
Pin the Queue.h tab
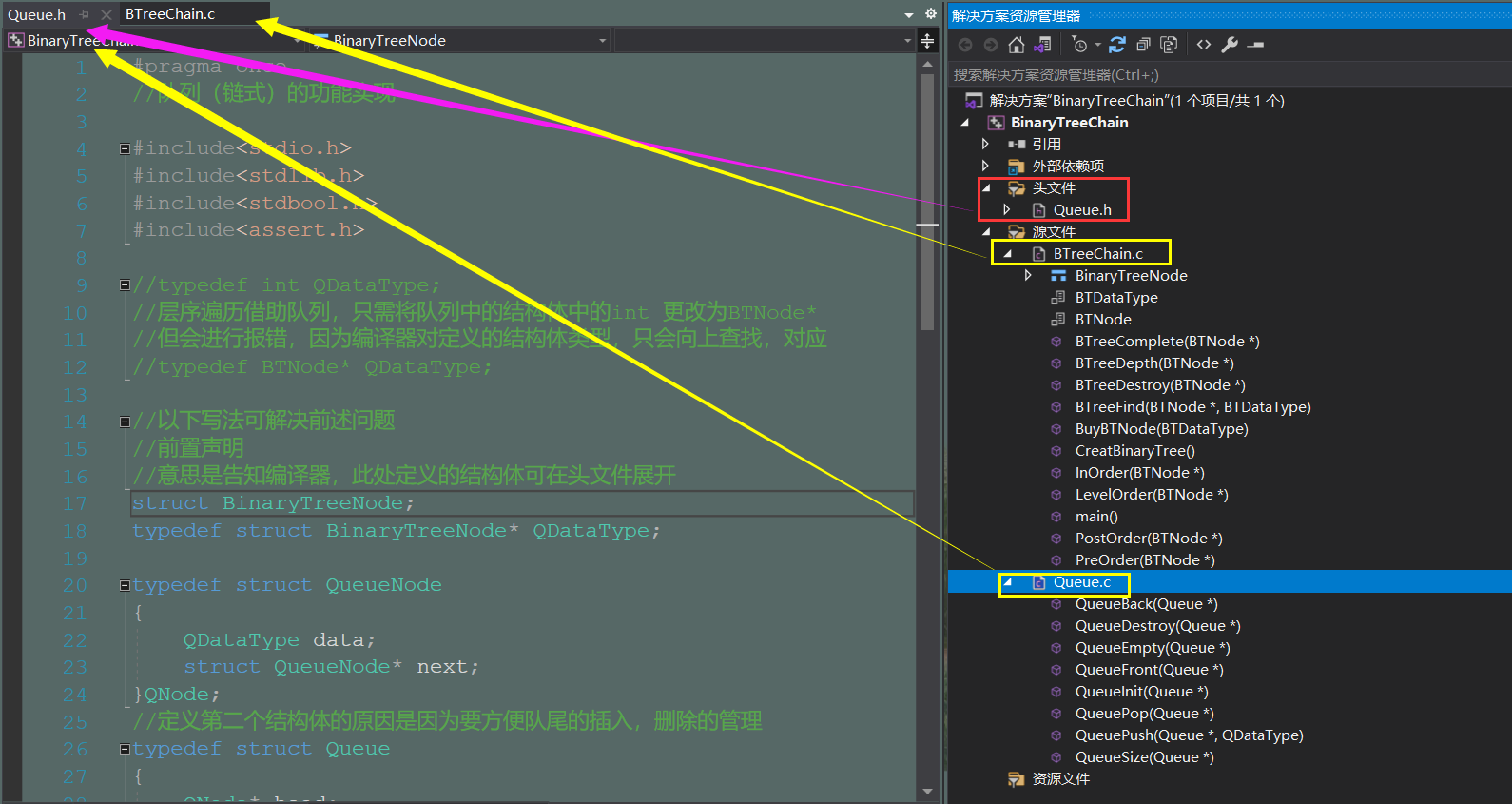84,14
